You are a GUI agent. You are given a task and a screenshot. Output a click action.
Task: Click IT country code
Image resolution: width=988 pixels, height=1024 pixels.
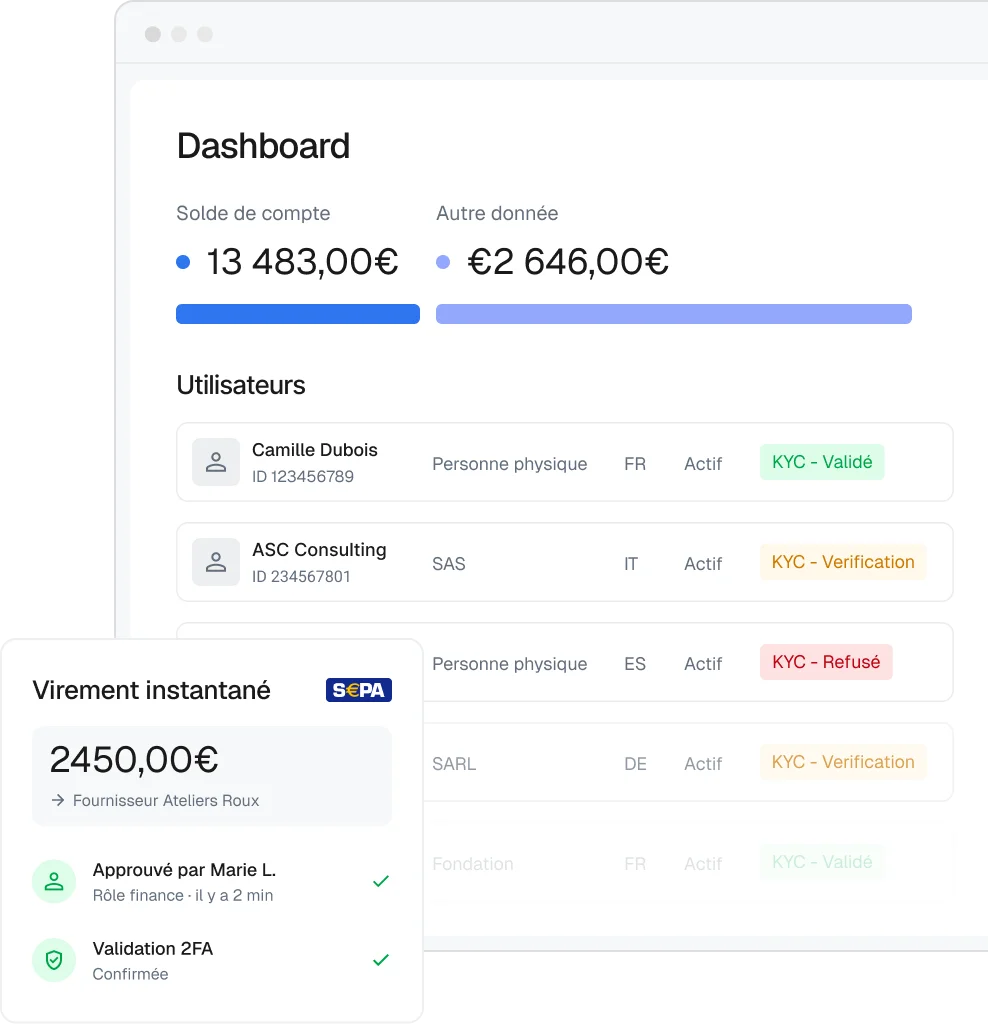point(631,564)
